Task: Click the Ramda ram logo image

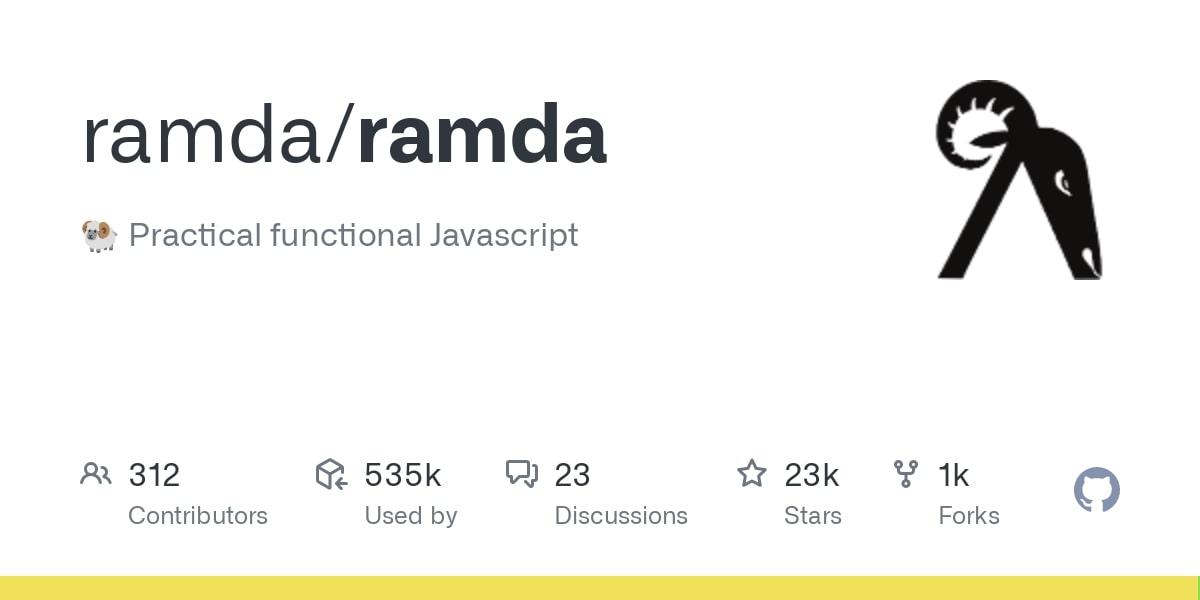Action: click(x=1019, y=180)
